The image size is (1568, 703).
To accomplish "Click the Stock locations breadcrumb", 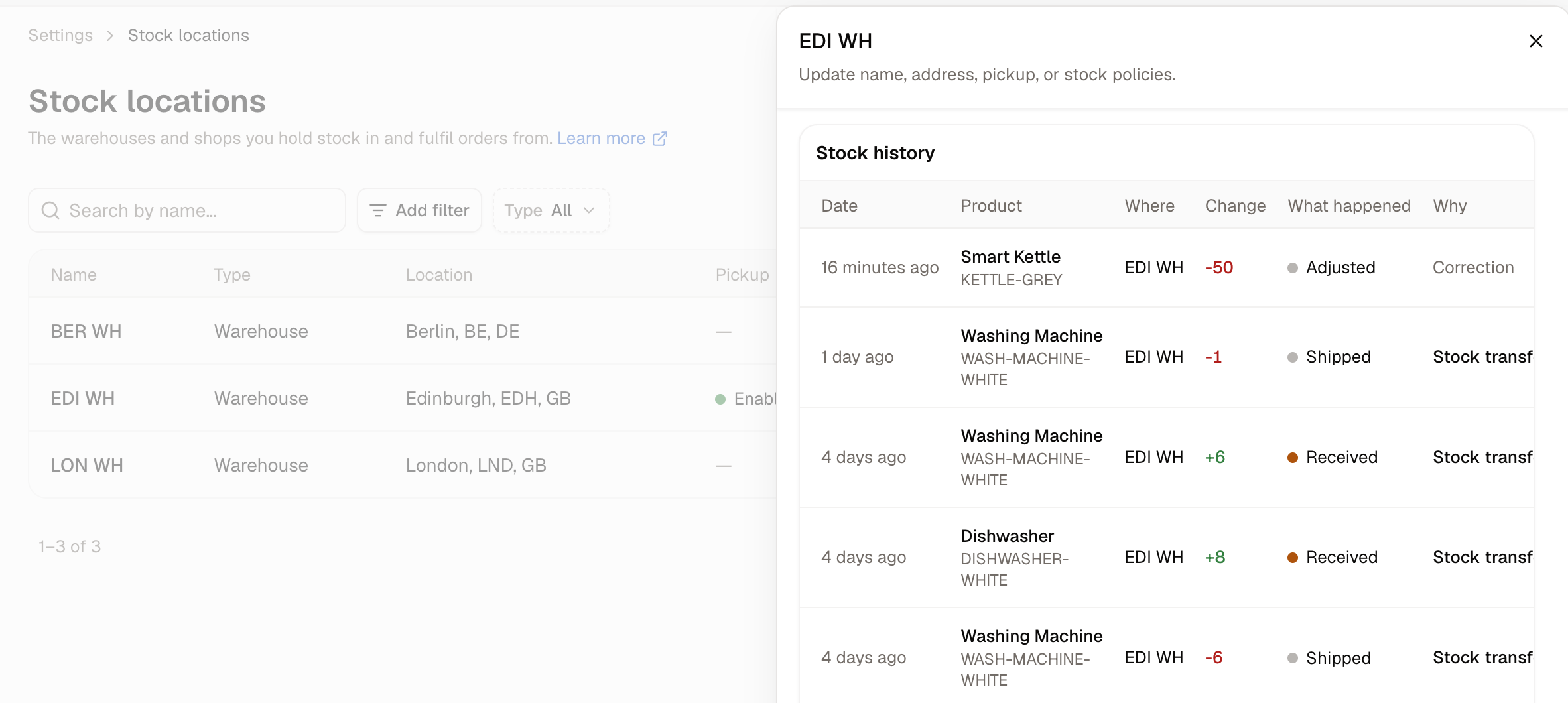I will [x=188, y=35].
